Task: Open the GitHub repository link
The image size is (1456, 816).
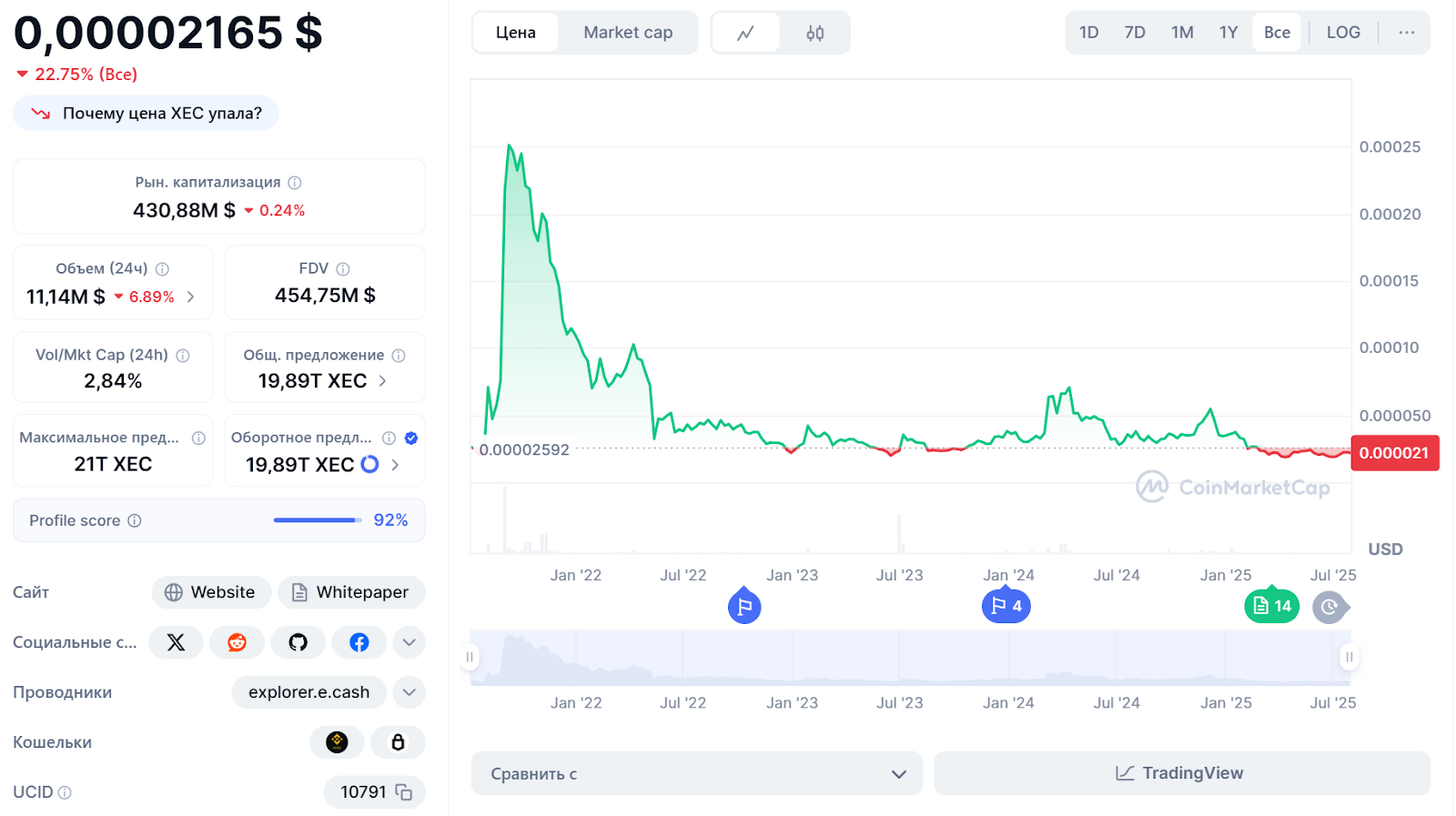Action: [298, 642]
